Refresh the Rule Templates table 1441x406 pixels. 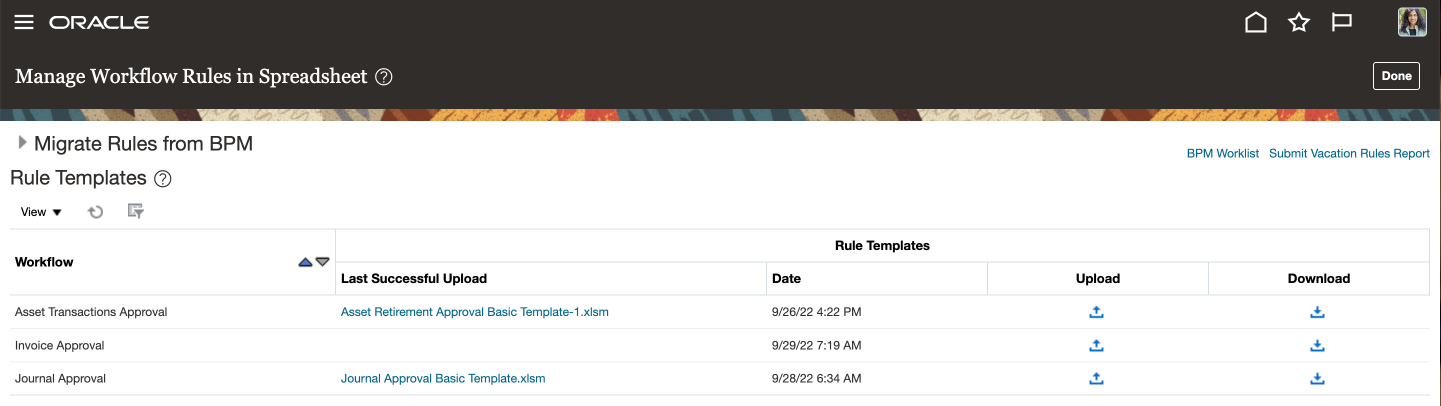tap(96, 212)
